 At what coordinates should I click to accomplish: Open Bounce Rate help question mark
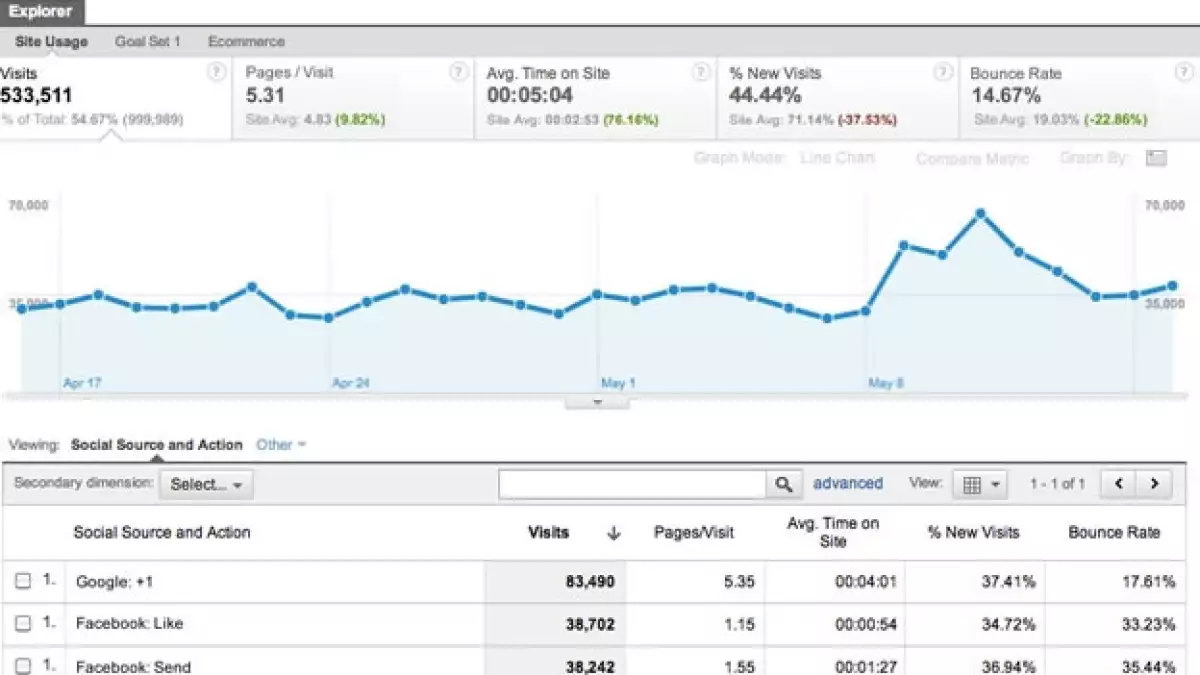coord(1182,72)
